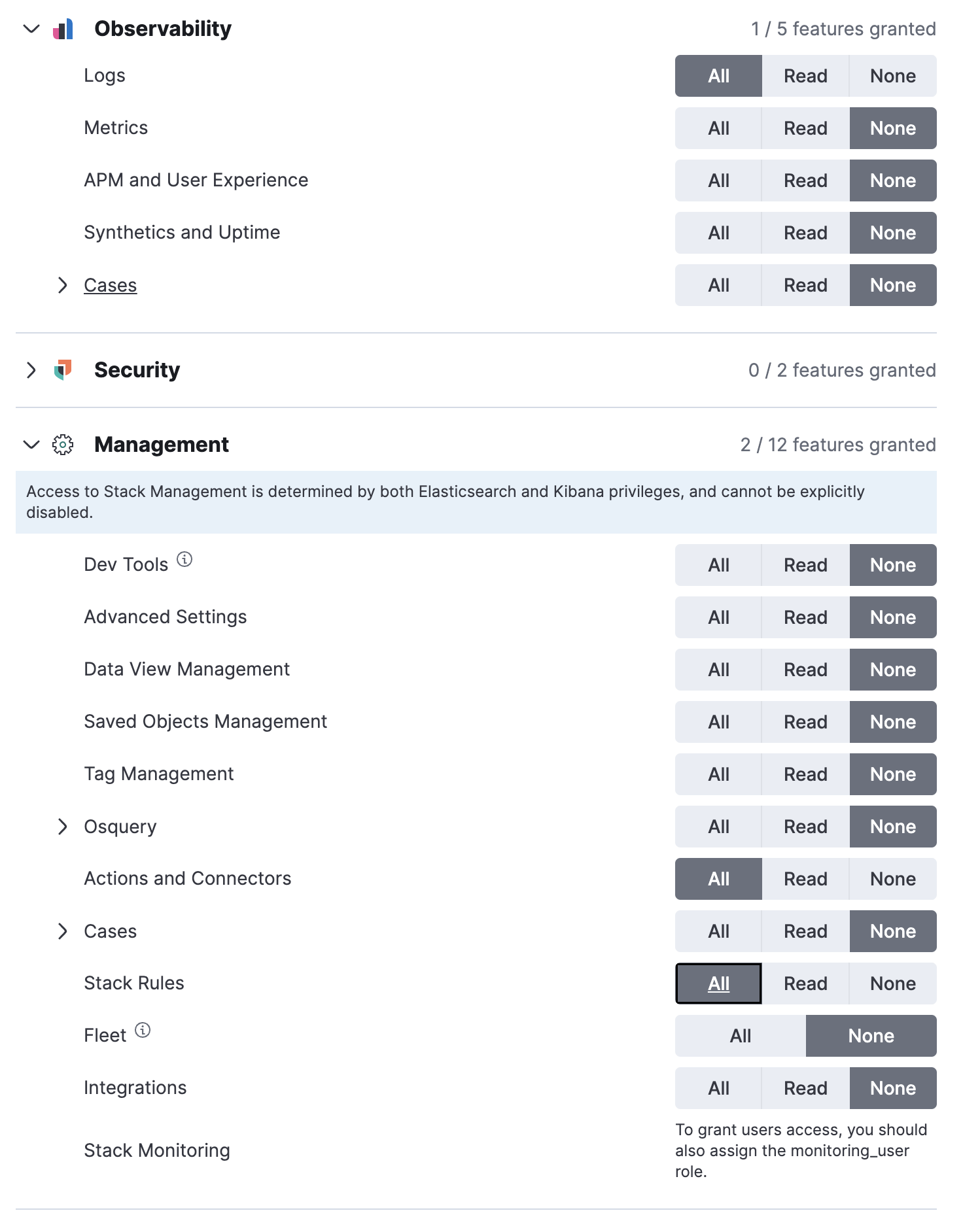Set Synthetics and Uptime to All
The width and height of the screenshot is (963, 1232).
(x=718, y=233)
